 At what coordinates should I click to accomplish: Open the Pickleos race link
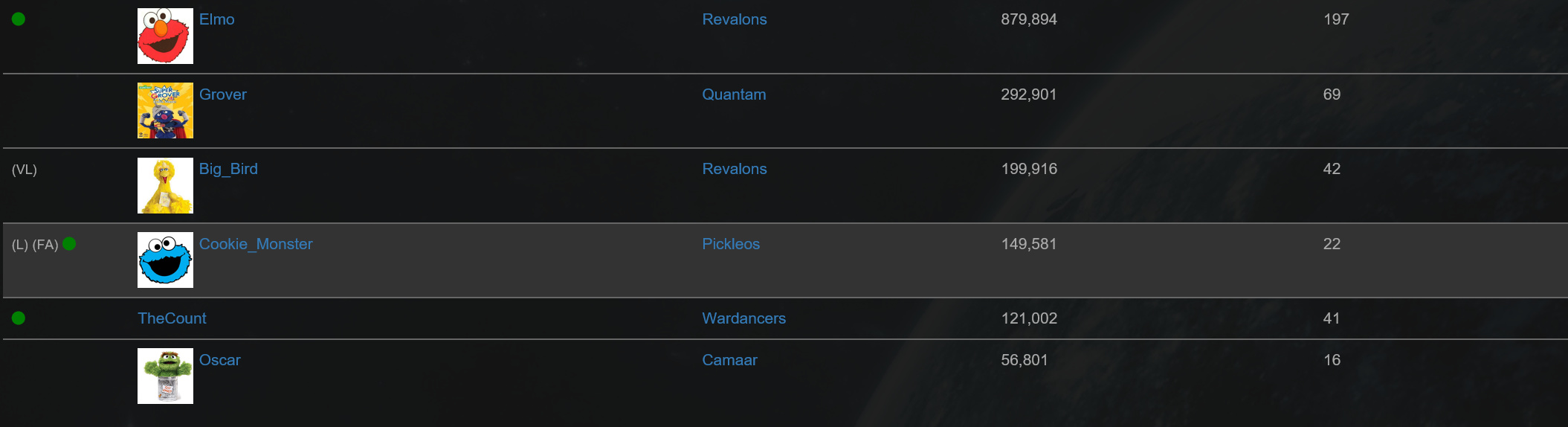731,244
